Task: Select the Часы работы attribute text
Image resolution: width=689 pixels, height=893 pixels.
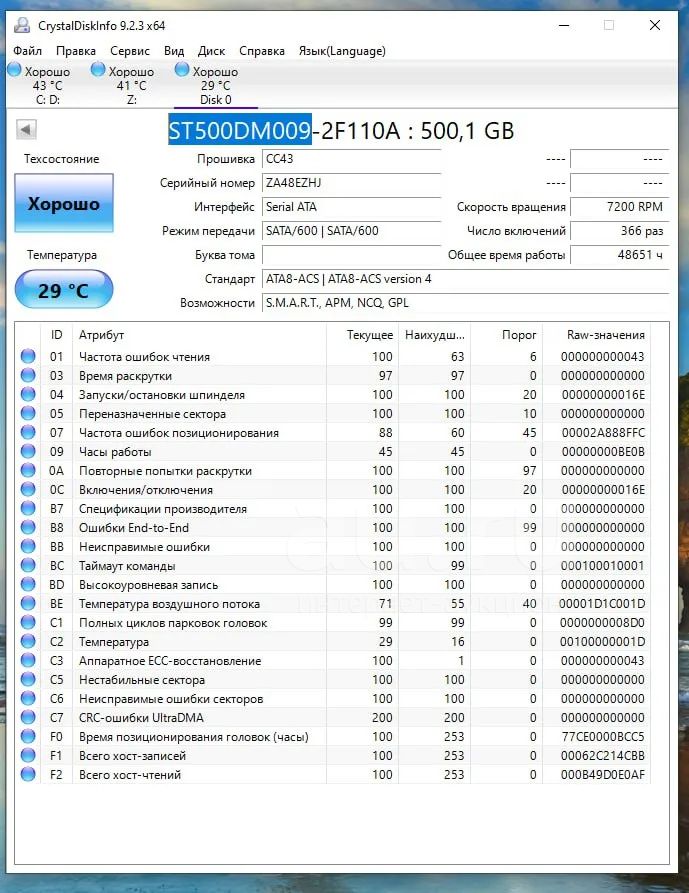Action: (x=115, y=452)
